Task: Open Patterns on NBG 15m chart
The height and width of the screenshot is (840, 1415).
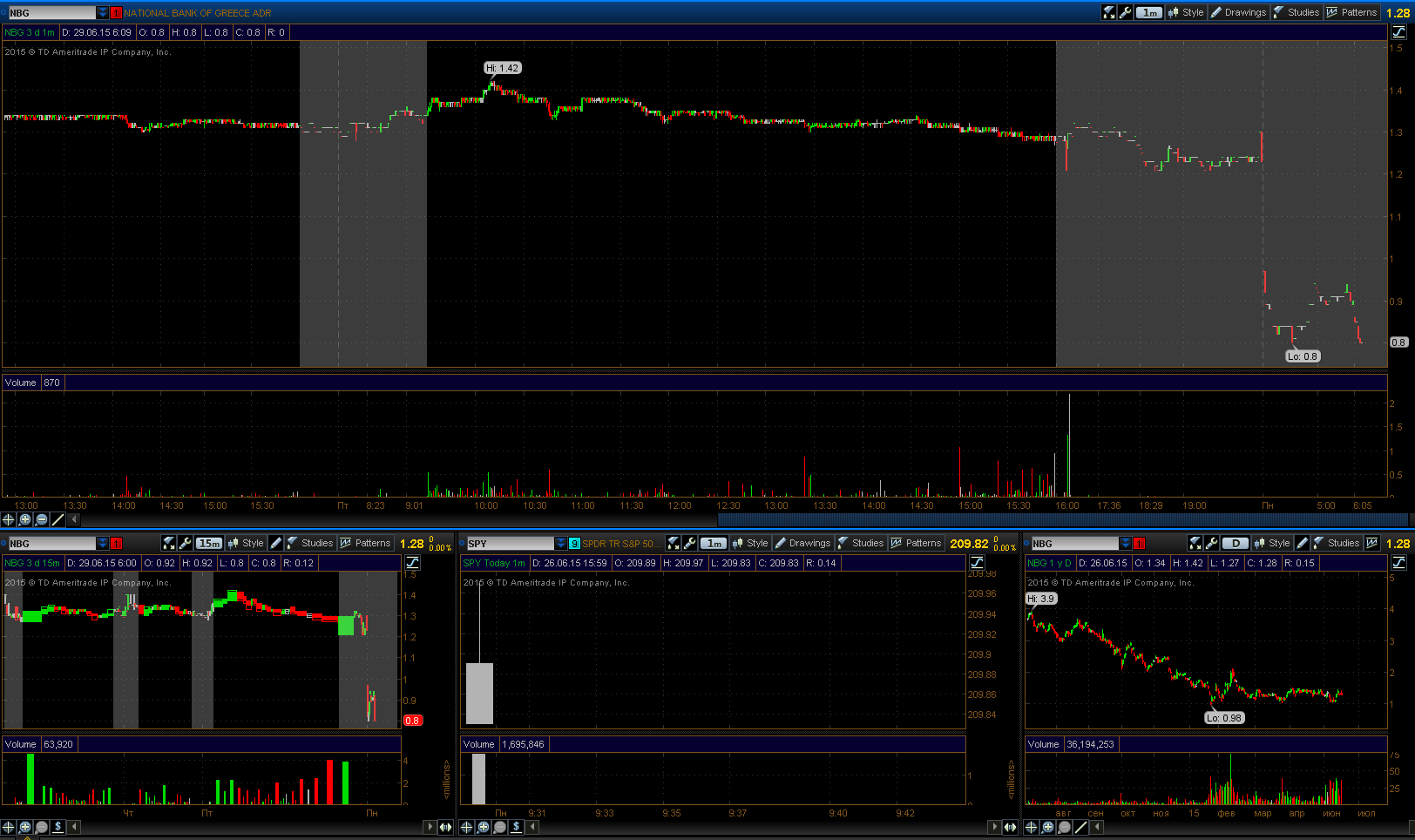Action: click(366, 543)
